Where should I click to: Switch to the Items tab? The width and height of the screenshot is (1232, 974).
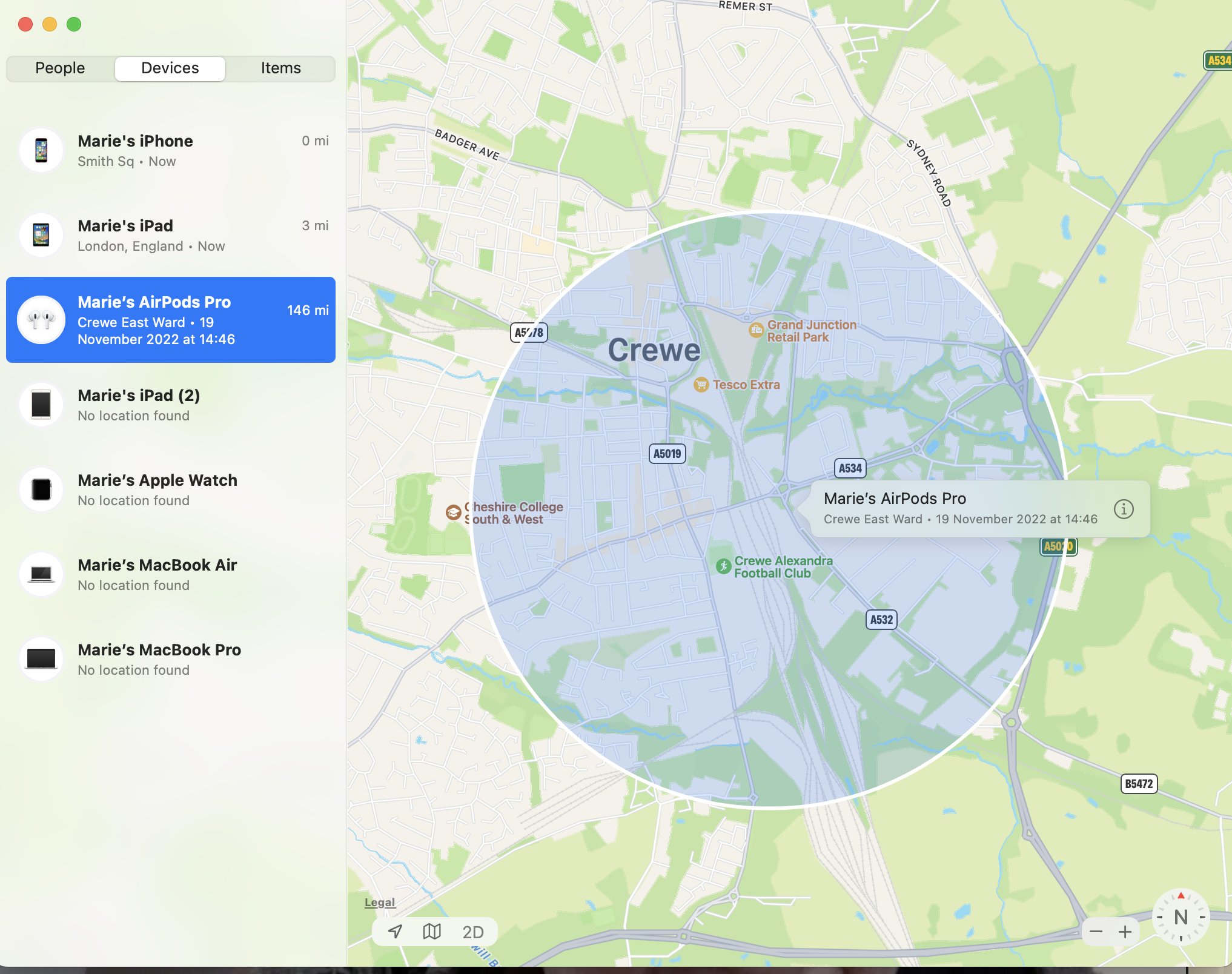280,68
